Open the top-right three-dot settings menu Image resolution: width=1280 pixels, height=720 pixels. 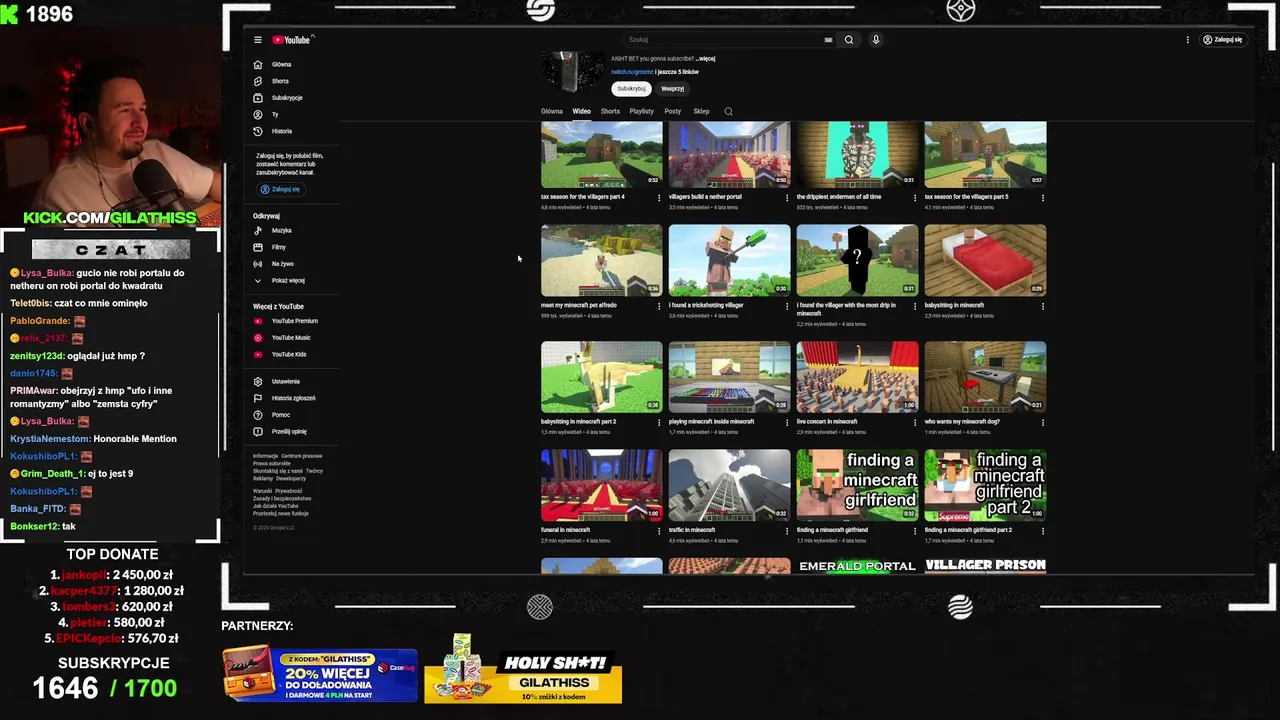click(1187, 40)
